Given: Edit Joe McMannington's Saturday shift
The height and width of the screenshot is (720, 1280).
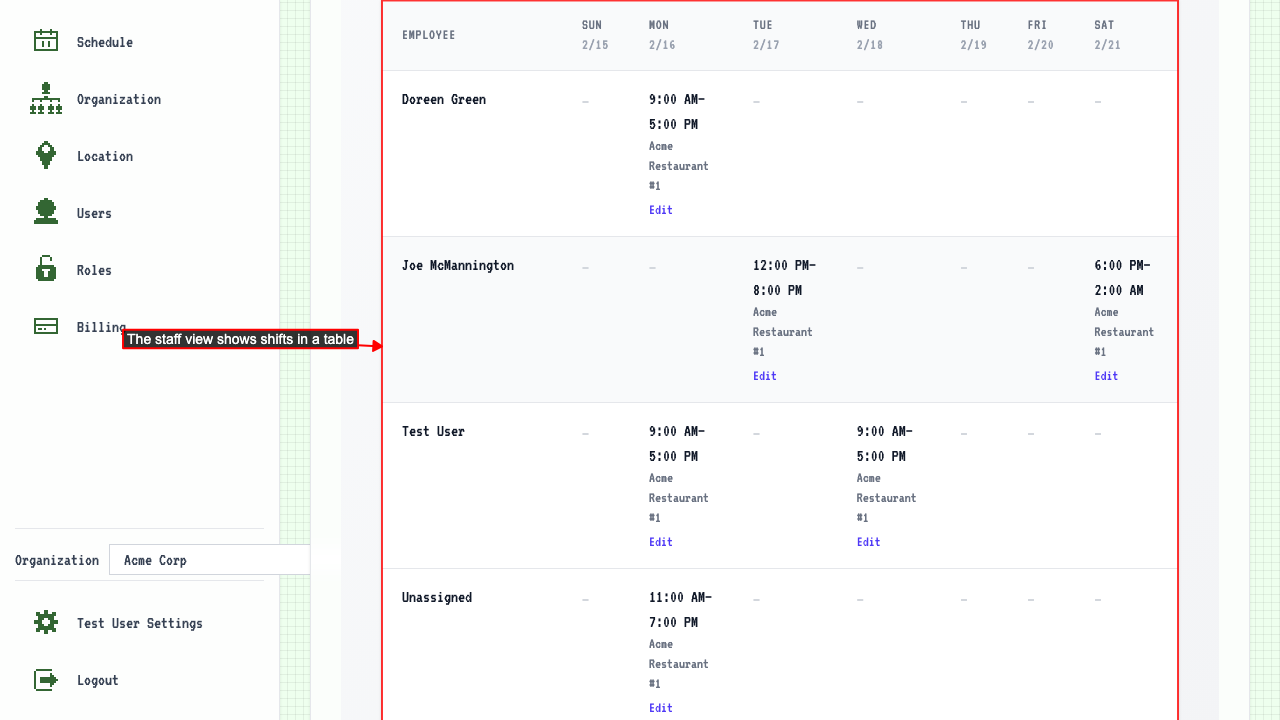Looking at the screenshot, I should pyautogui.click(x=1105, y=375).
